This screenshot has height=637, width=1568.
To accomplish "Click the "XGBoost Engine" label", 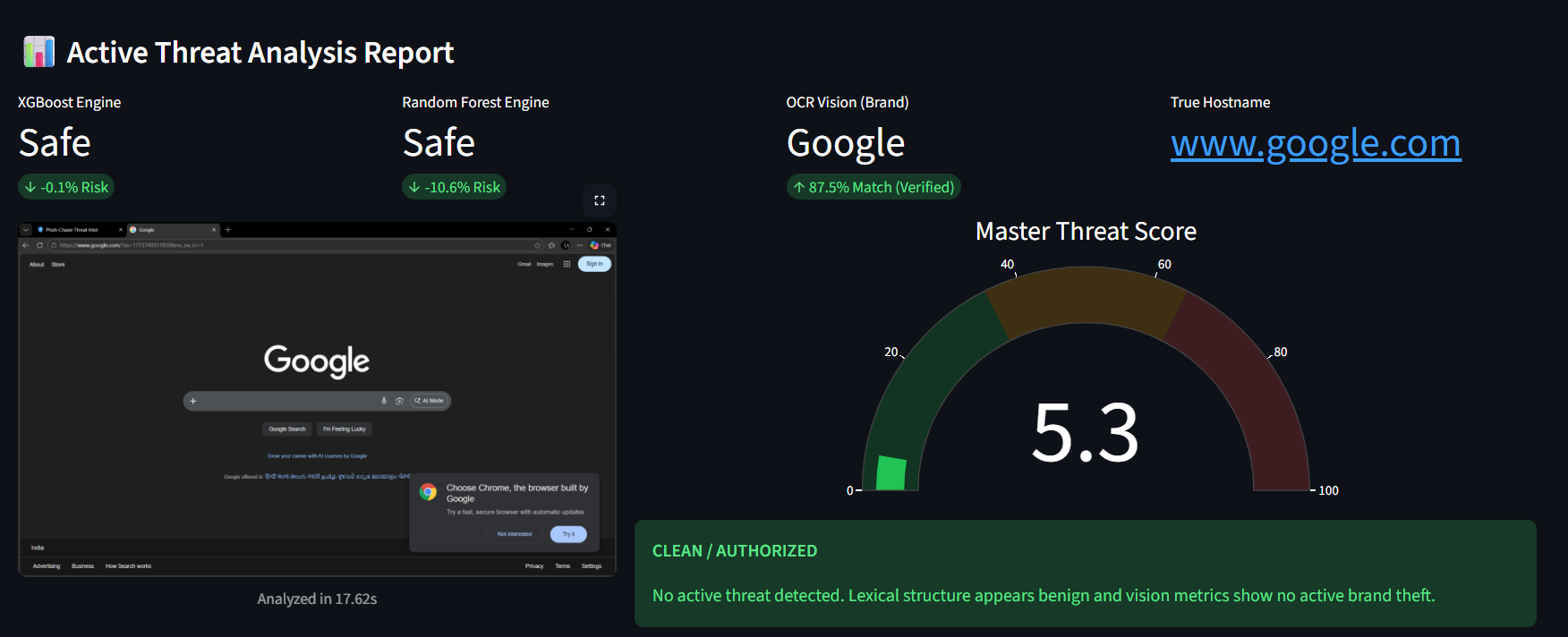I will [69, 102].
